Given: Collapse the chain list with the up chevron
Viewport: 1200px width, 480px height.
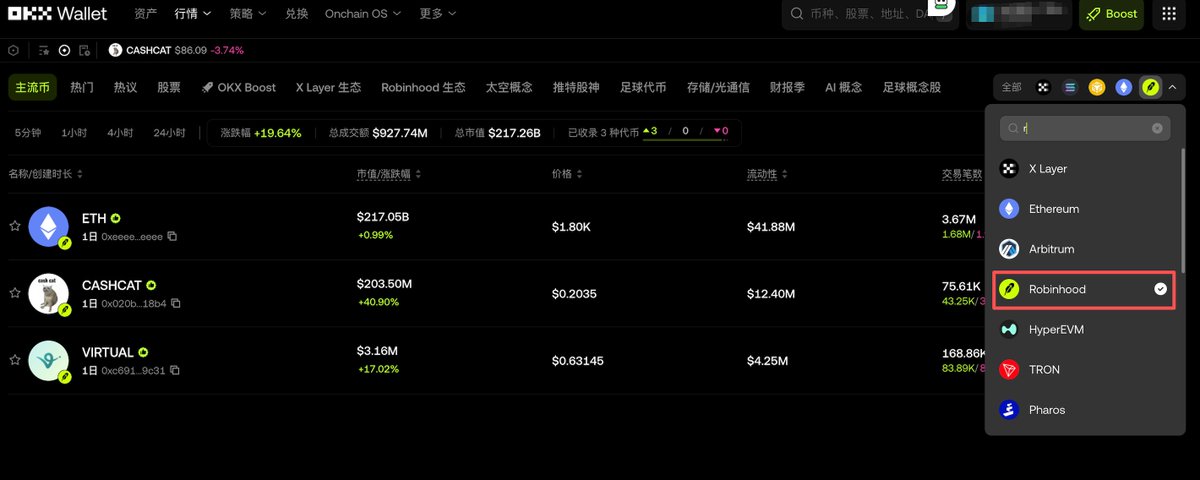Looking at the screenshot, I should [x=1172, y=87].
